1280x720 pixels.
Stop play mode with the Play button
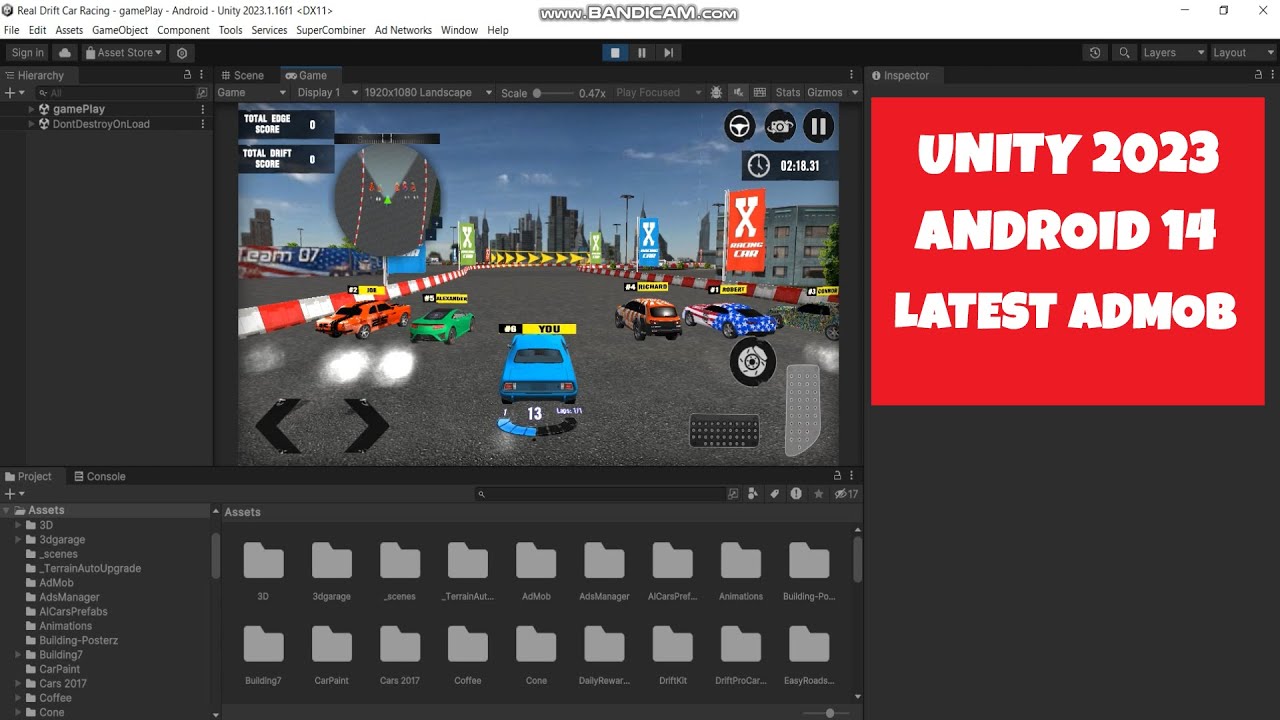[x=615, y=53]
